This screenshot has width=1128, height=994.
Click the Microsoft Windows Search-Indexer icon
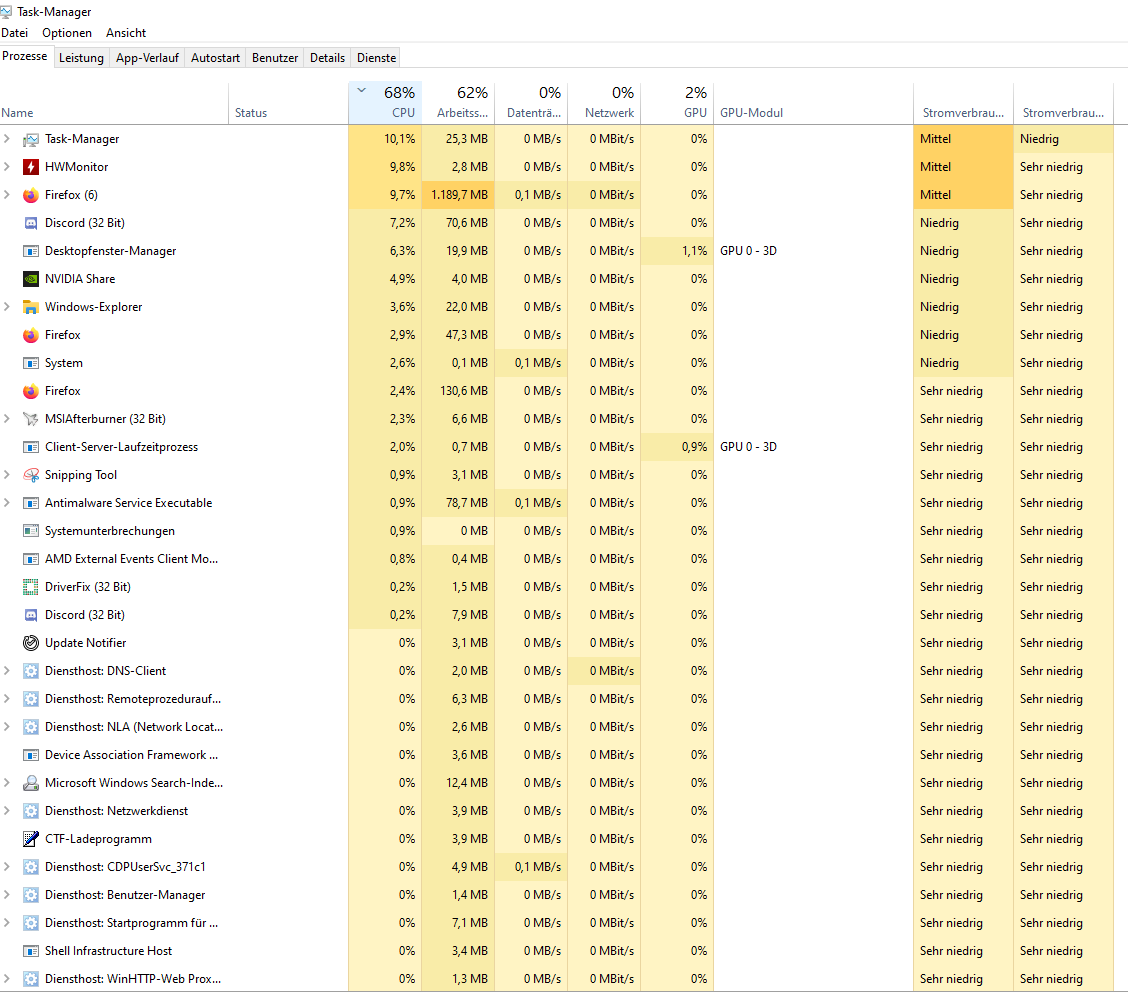(30, 783)
